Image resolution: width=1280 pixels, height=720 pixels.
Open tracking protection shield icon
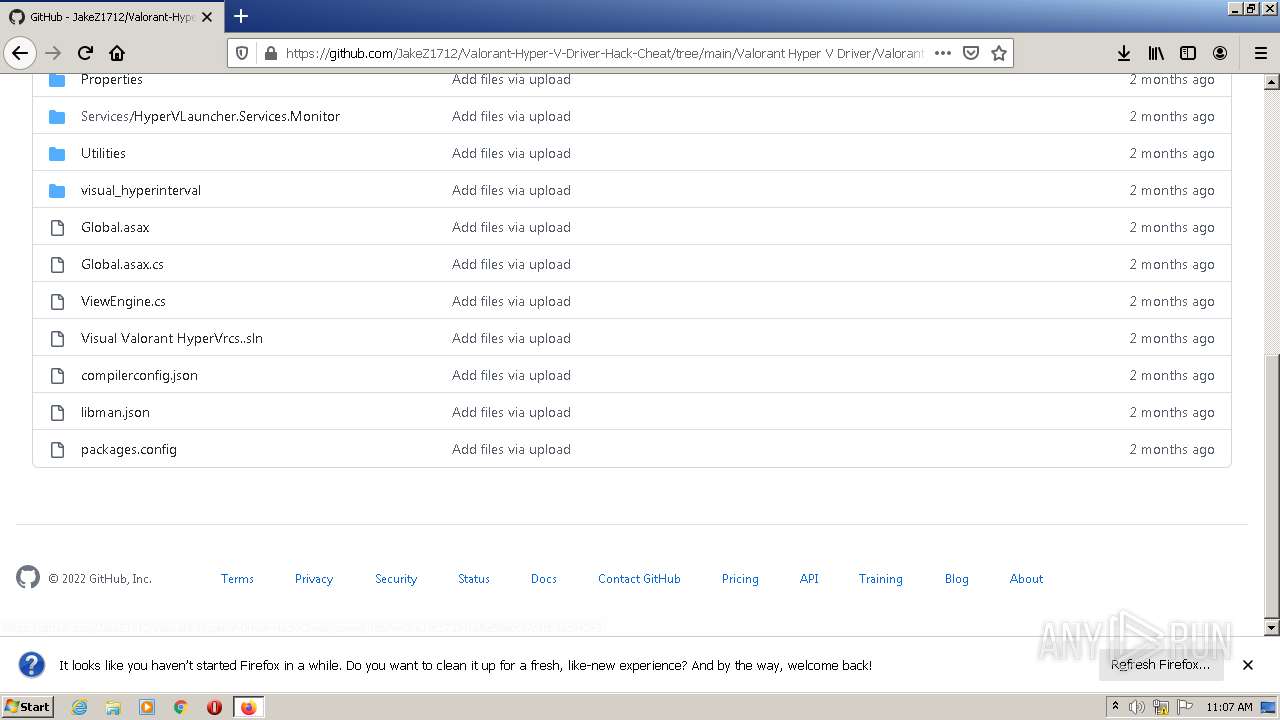pos(241,53)
